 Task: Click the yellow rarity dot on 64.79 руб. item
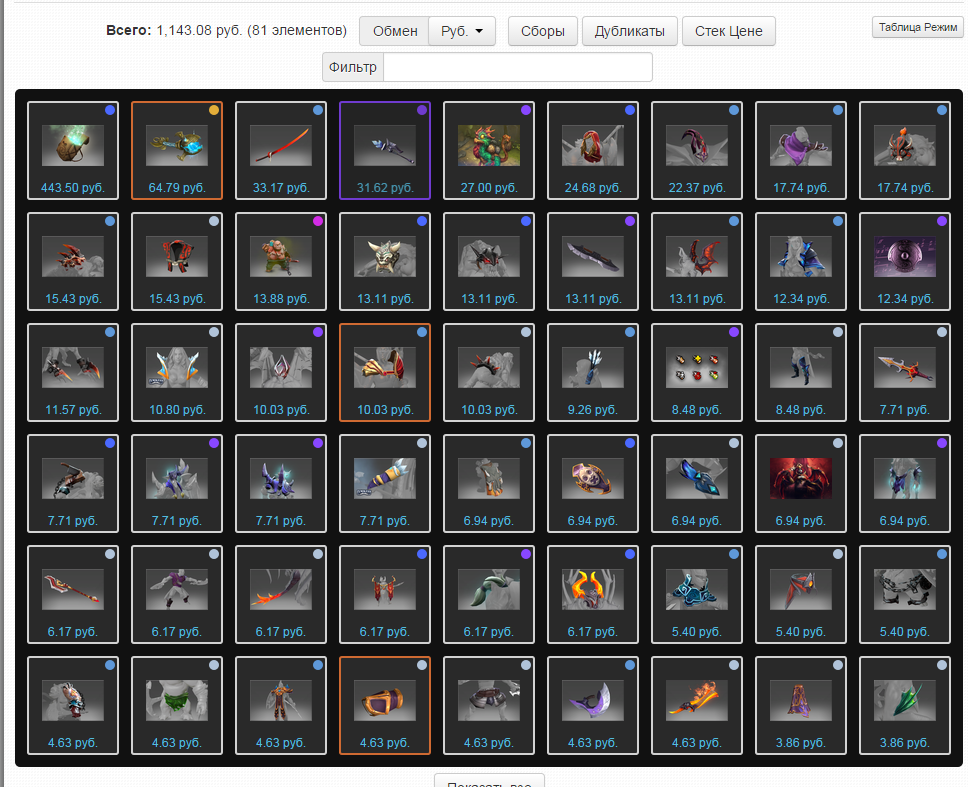click(x=214, y=110)
